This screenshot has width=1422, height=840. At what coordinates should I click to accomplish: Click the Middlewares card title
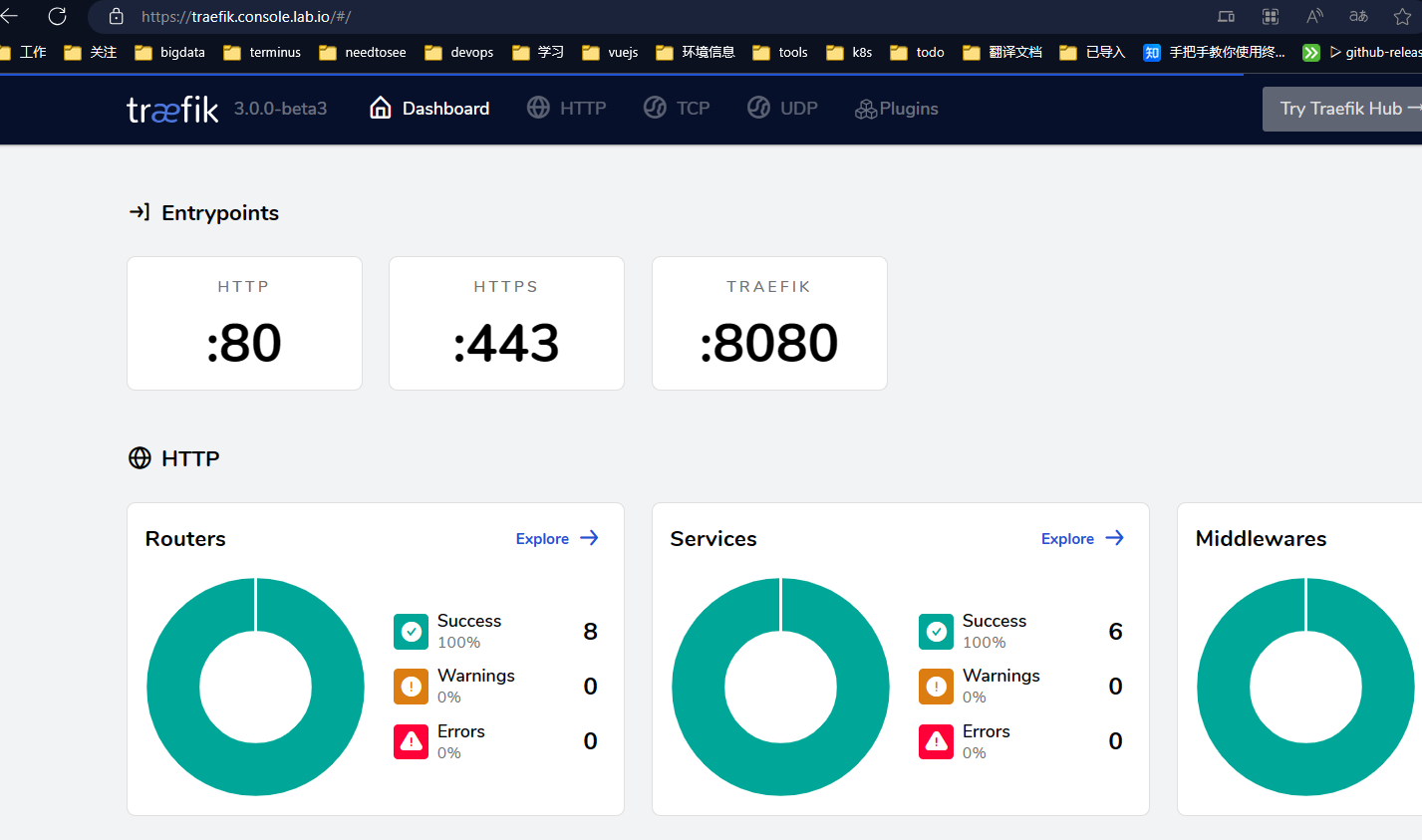pyautogui.click(x=1261, y=538)
